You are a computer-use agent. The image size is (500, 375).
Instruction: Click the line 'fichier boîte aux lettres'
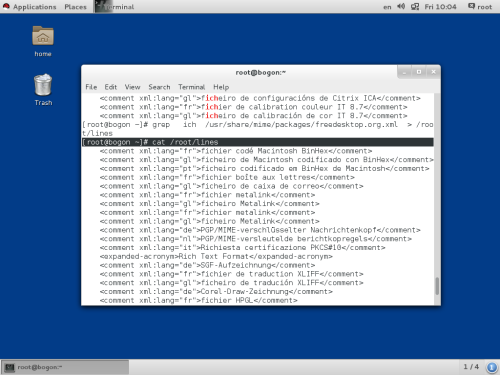coord(227,177)
